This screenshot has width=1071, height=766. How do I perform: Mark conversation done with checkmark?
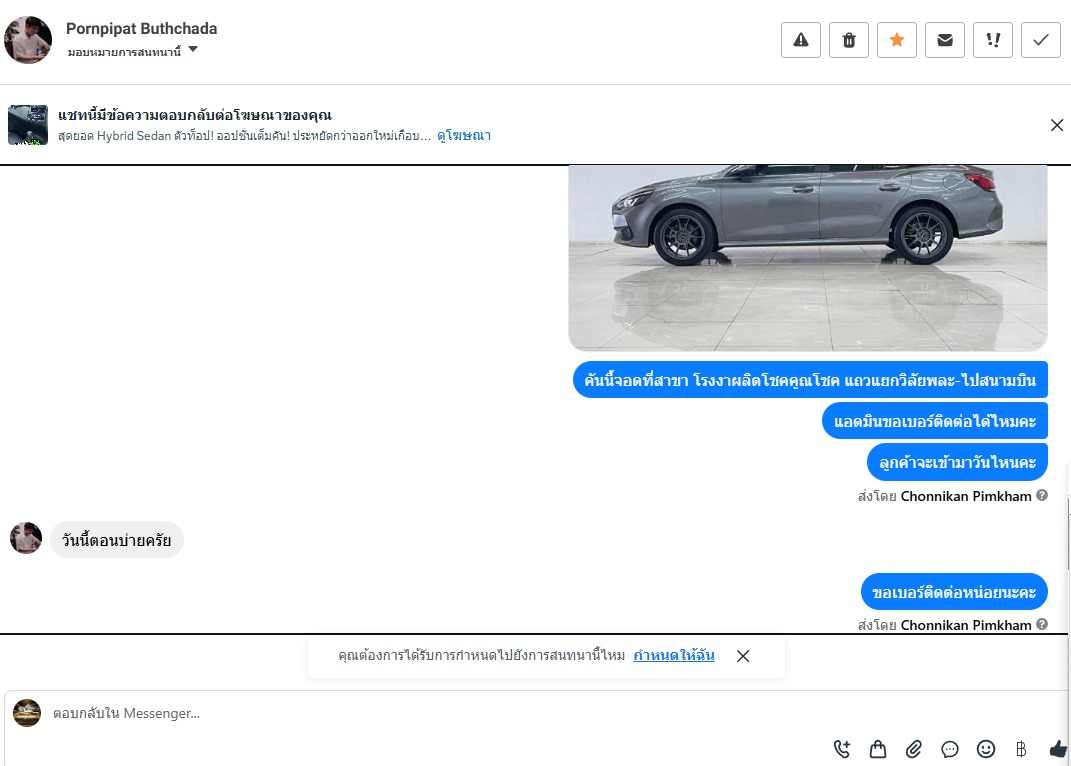1041,40
